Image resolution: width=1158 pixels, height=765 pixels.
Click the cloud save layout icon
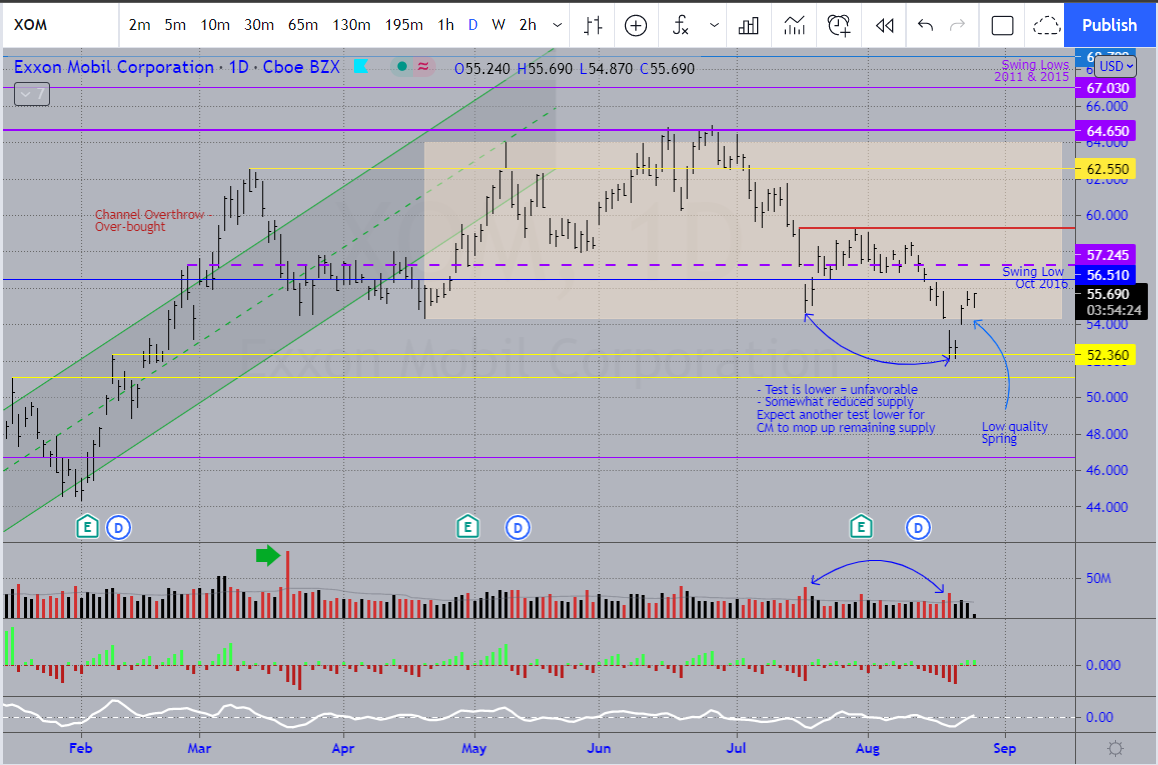pos(1046,25)
